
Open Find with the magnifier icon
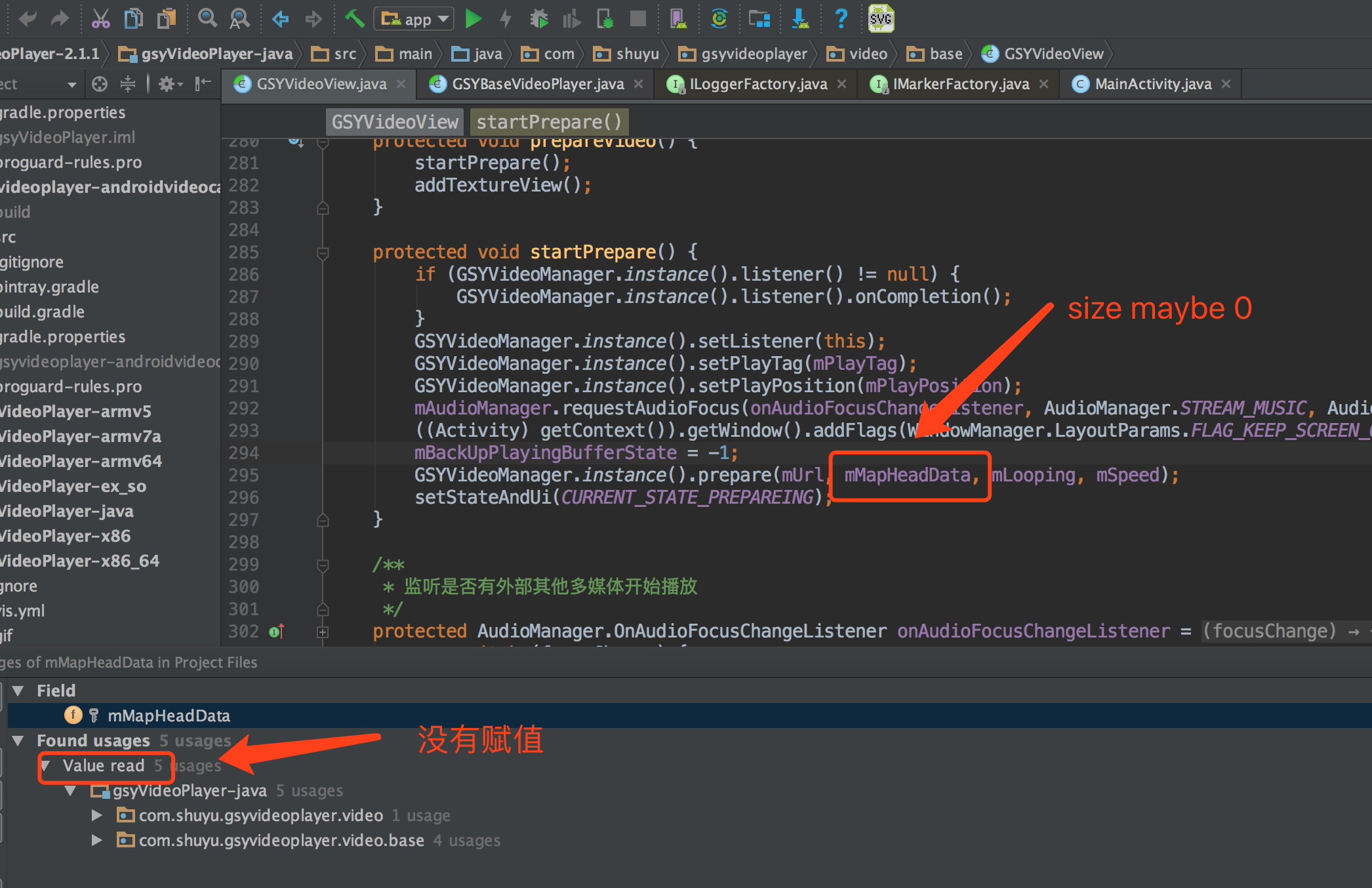coord(207,18)
